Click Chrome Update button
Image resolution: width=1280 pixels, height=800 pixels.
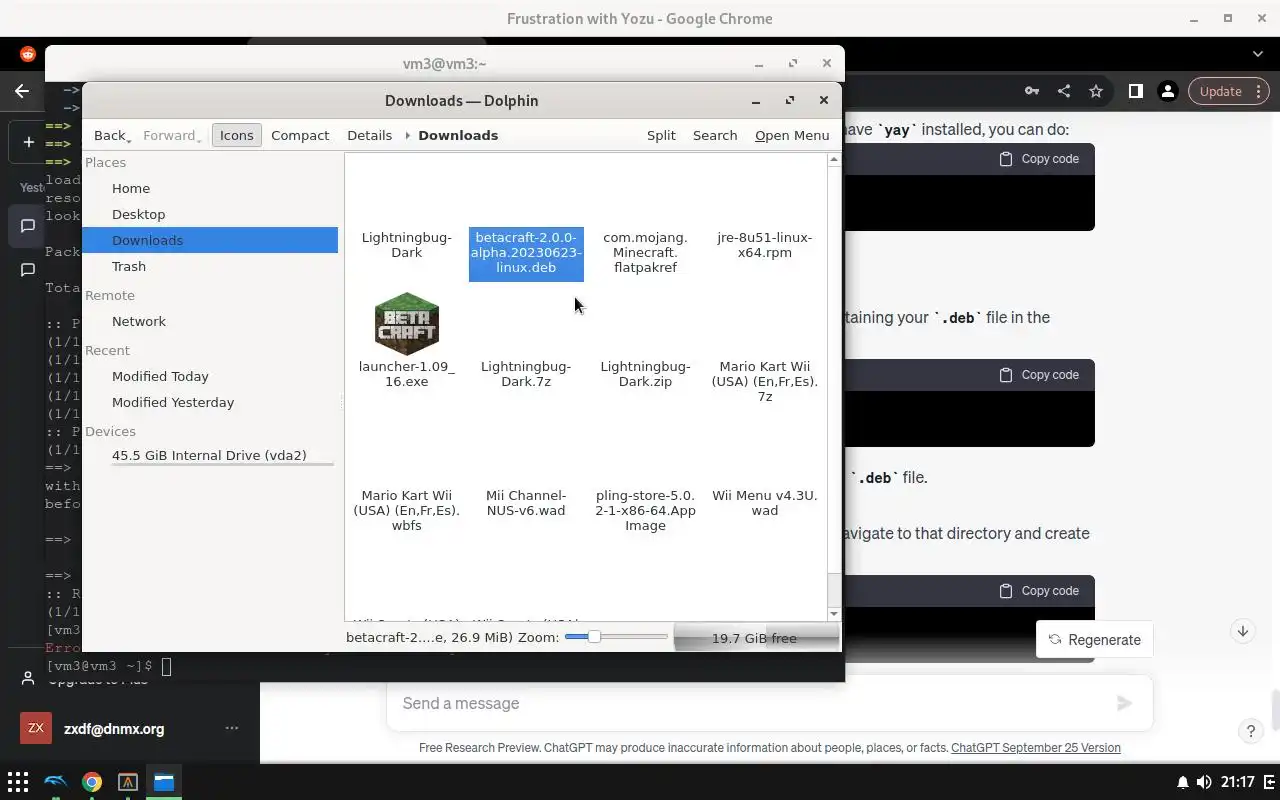pyautogui.click(x=1221, y=91)
